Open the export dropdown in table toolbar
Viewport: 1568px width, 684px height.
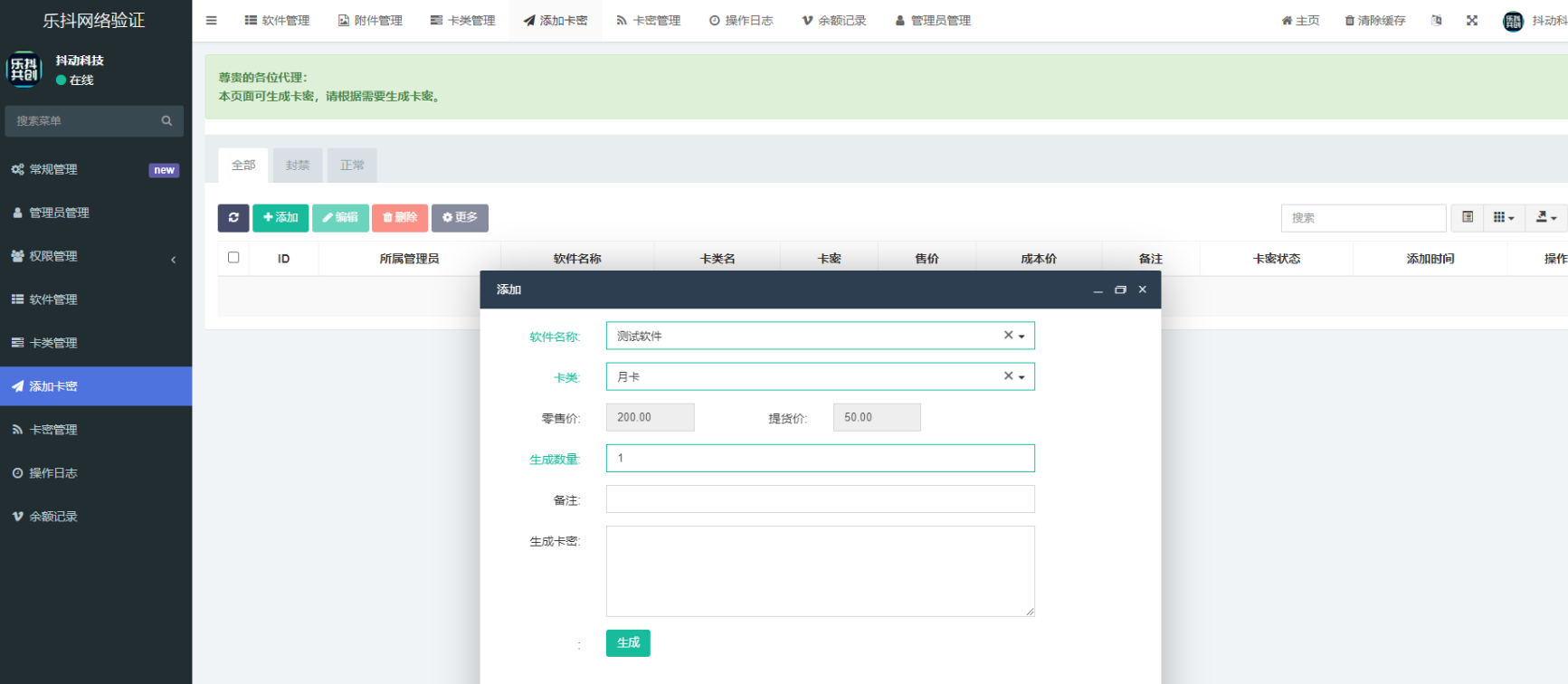point(1546,218)
